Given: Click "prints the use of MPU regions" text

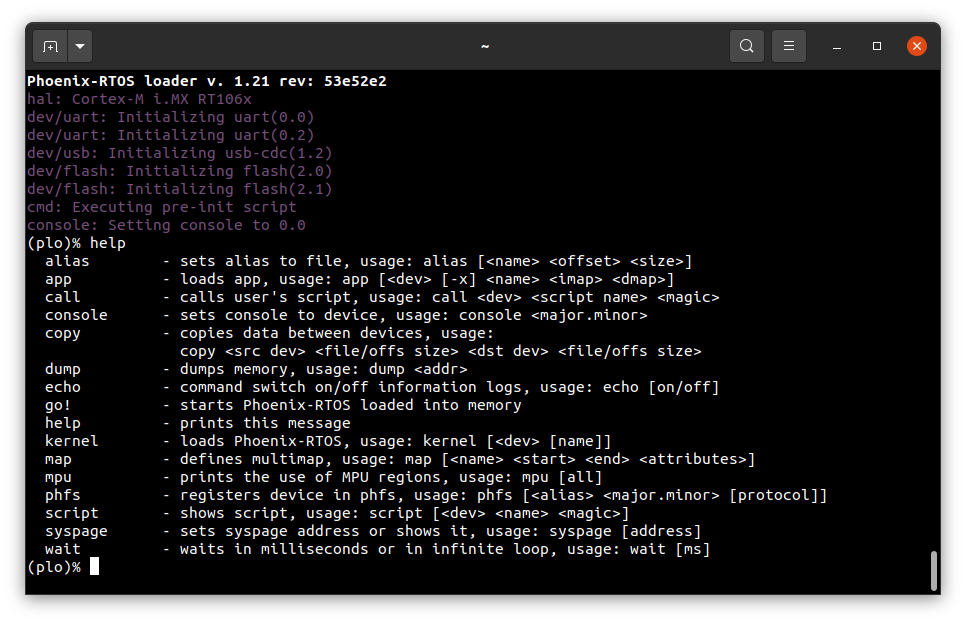Looking at the screenshot, I should (310, 477).
